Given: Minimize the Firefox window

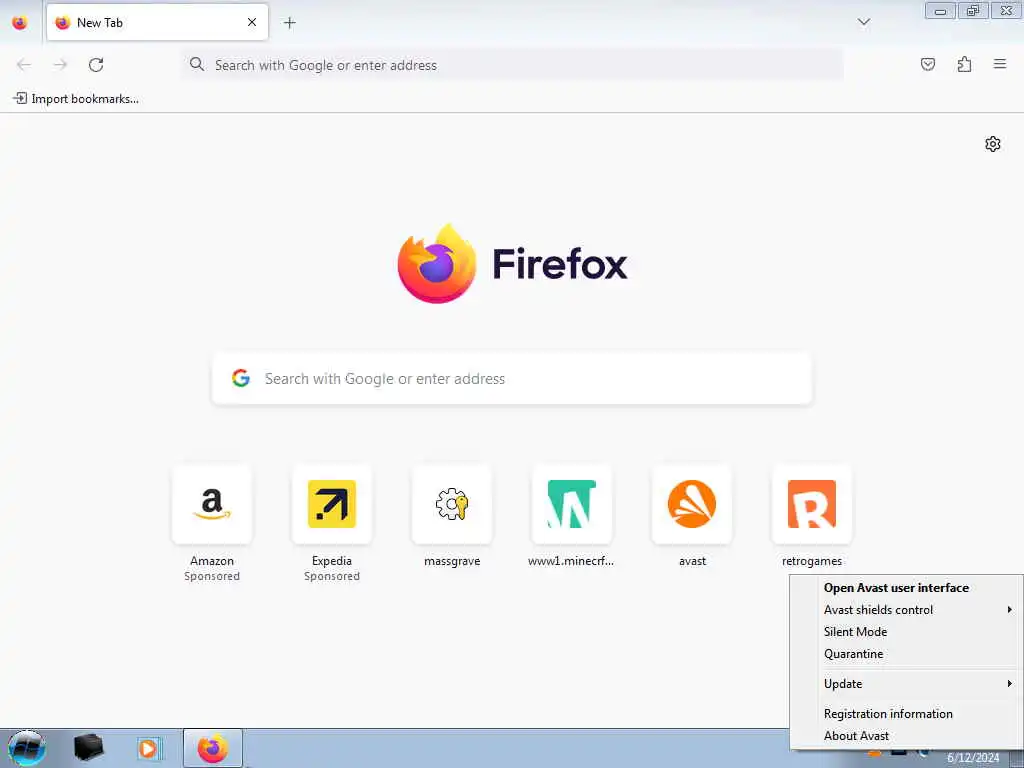Looking at the screenshot, I should 940,11.
